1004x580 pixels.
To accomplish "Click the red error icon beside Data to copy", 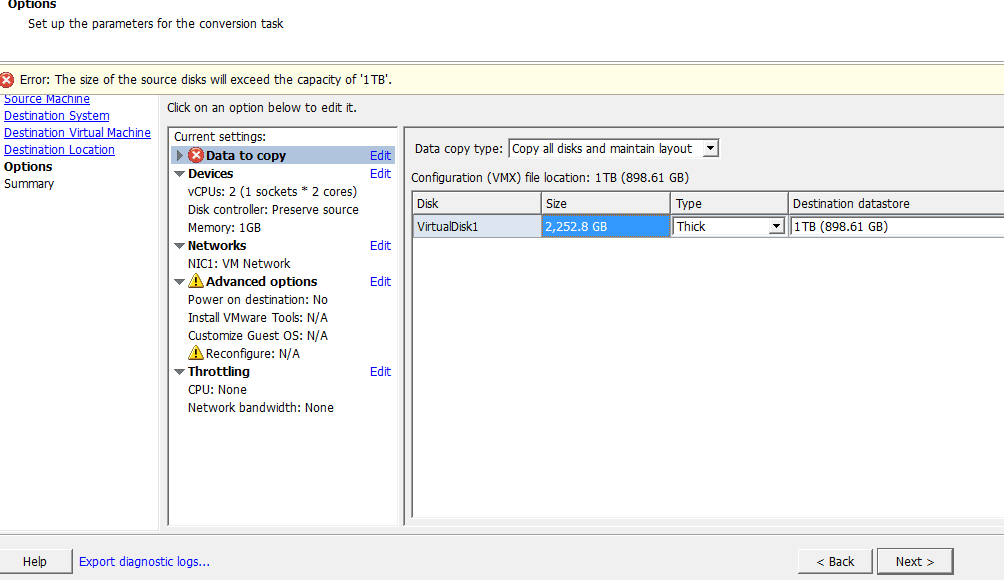I will click(x=196, y=155).
